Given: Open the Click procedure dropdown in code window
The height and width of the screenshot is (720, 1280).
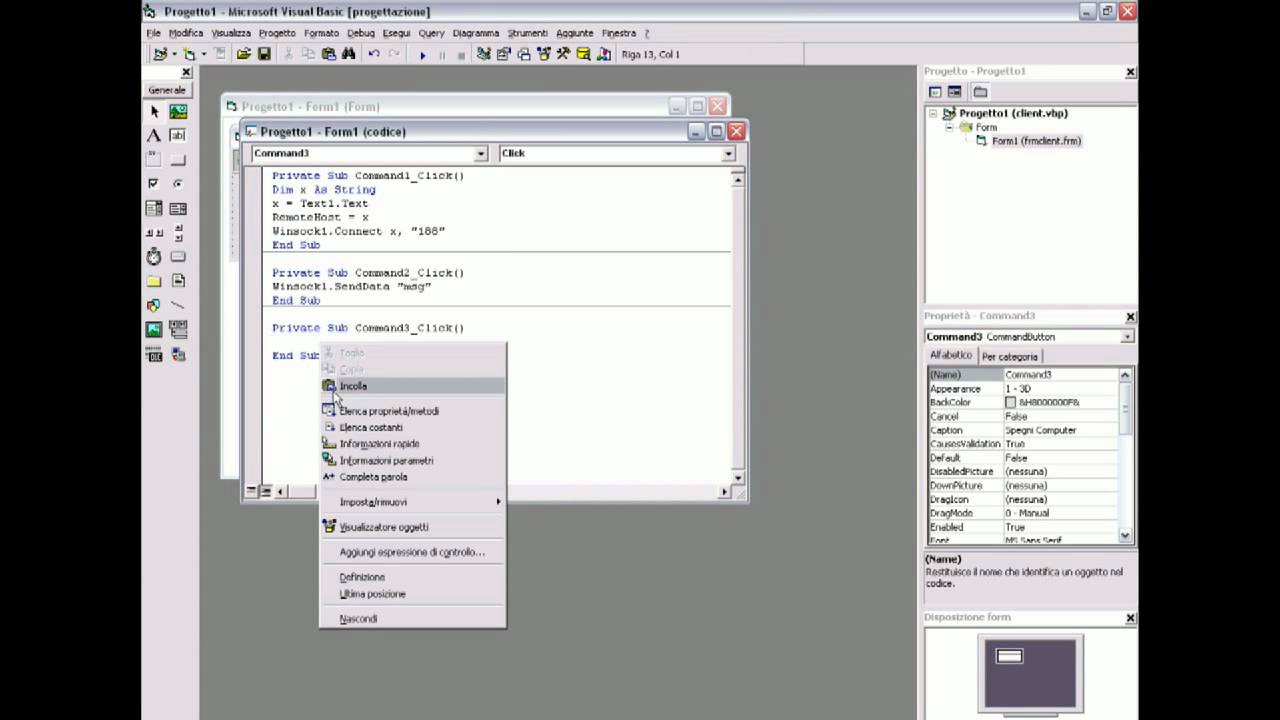Looking at the screenshot, I should 728,153.
